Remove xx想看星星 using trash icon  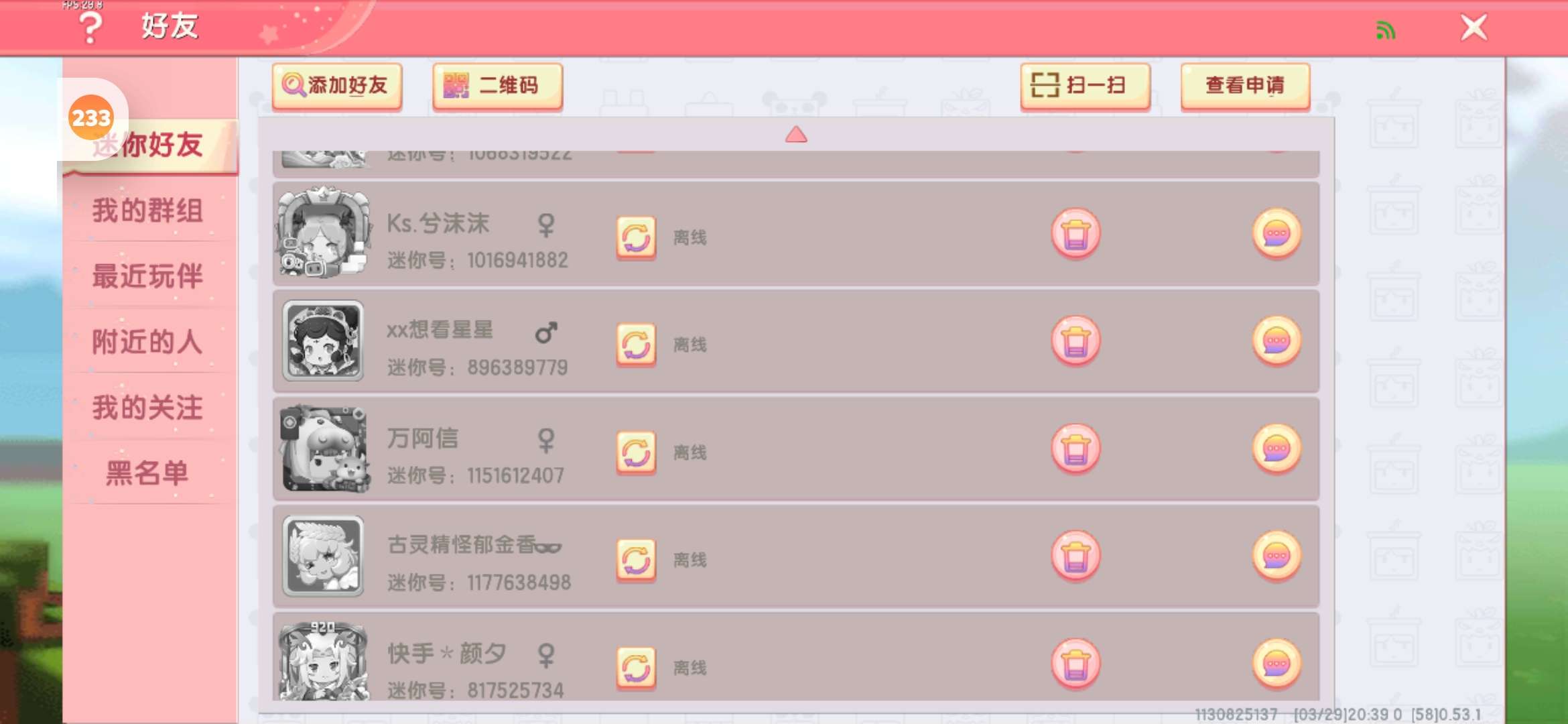(x=1075, y=341)
